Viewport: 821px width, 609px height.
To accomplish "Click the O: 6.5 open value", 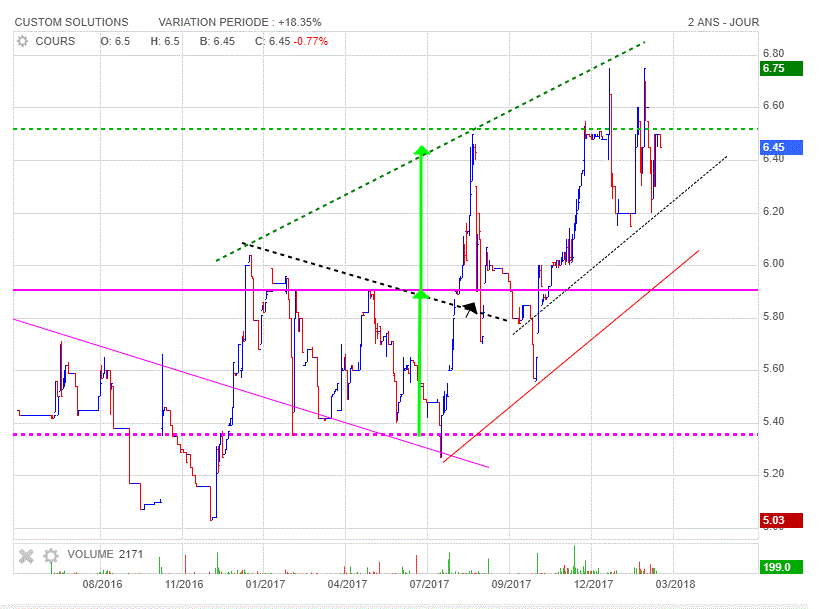I will click(x=115, y=41).
